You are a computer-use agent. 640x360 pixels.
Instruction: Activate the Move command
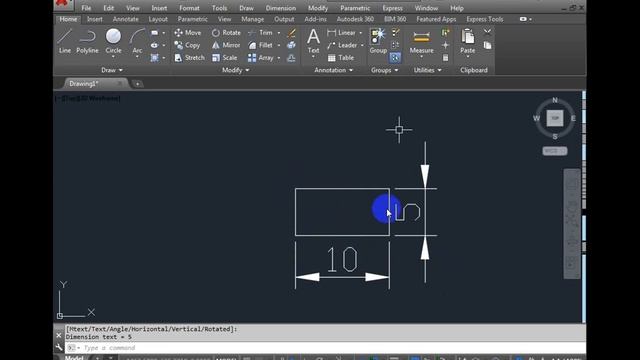coord(188,33)
